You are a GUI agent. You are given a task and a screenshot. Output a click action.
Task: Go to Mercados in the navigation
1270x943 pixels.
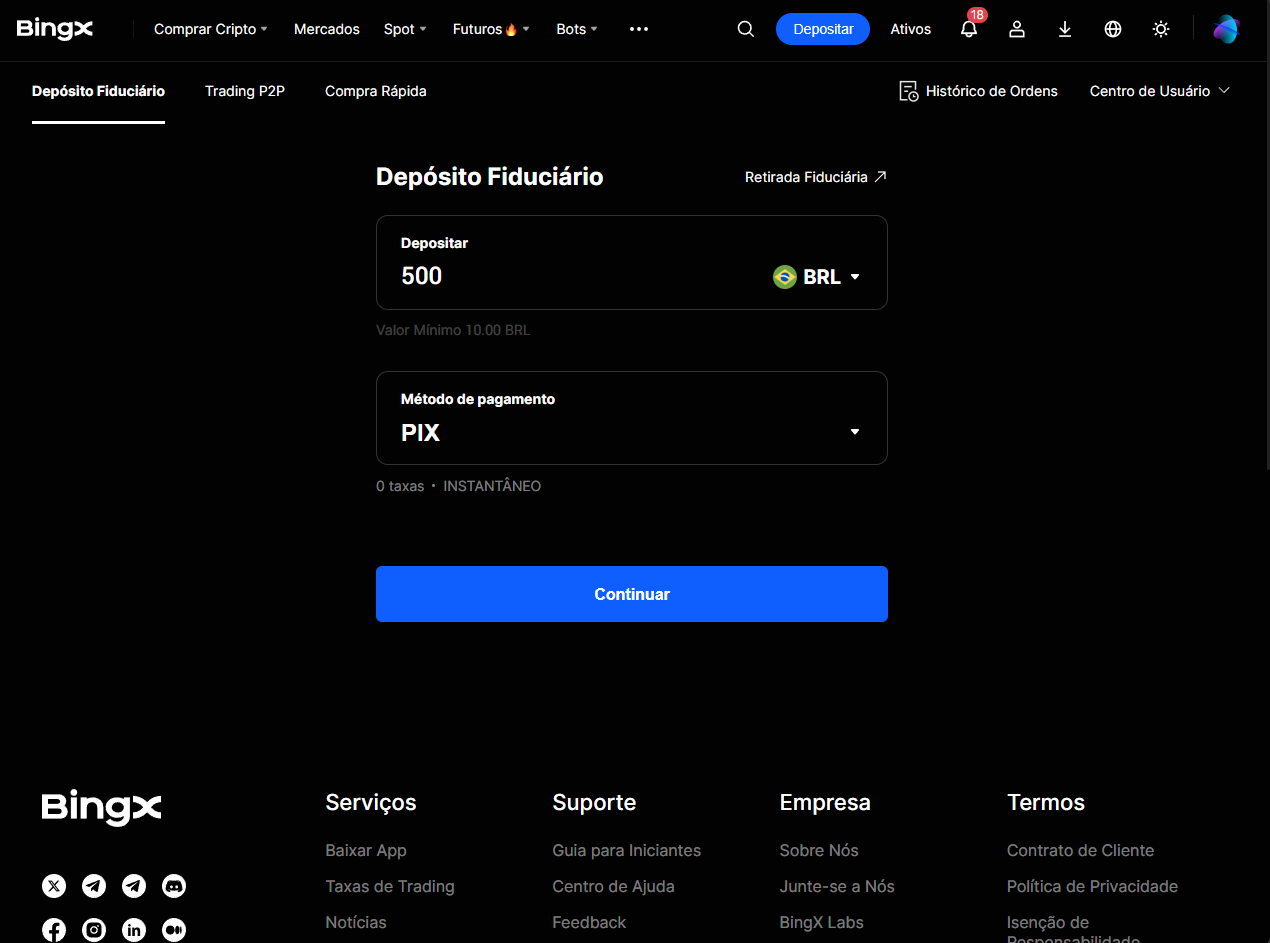327,29
